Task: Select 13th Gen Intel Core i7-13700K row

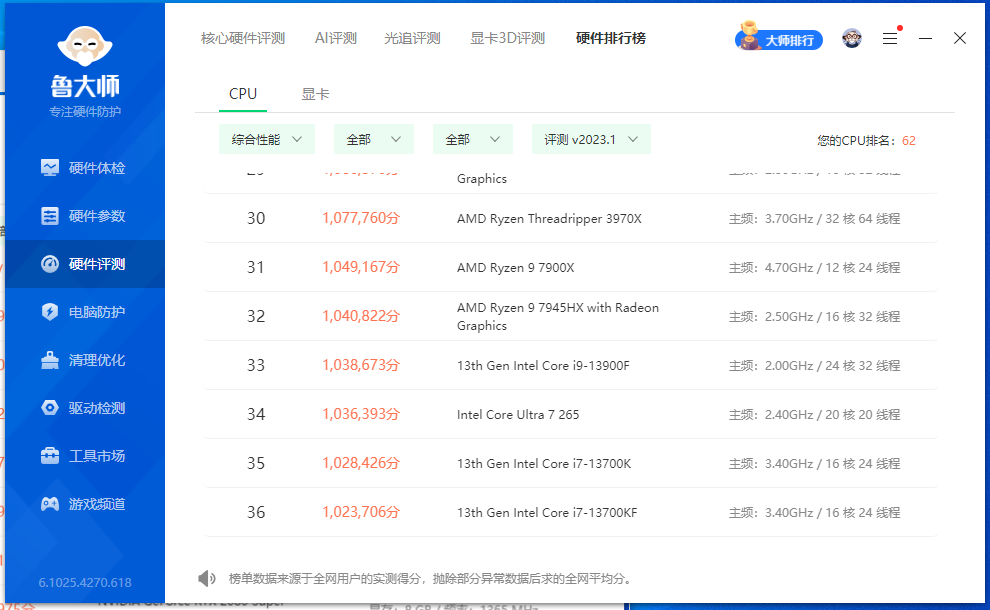Action: pyautogui.click(x=571, y=463)
